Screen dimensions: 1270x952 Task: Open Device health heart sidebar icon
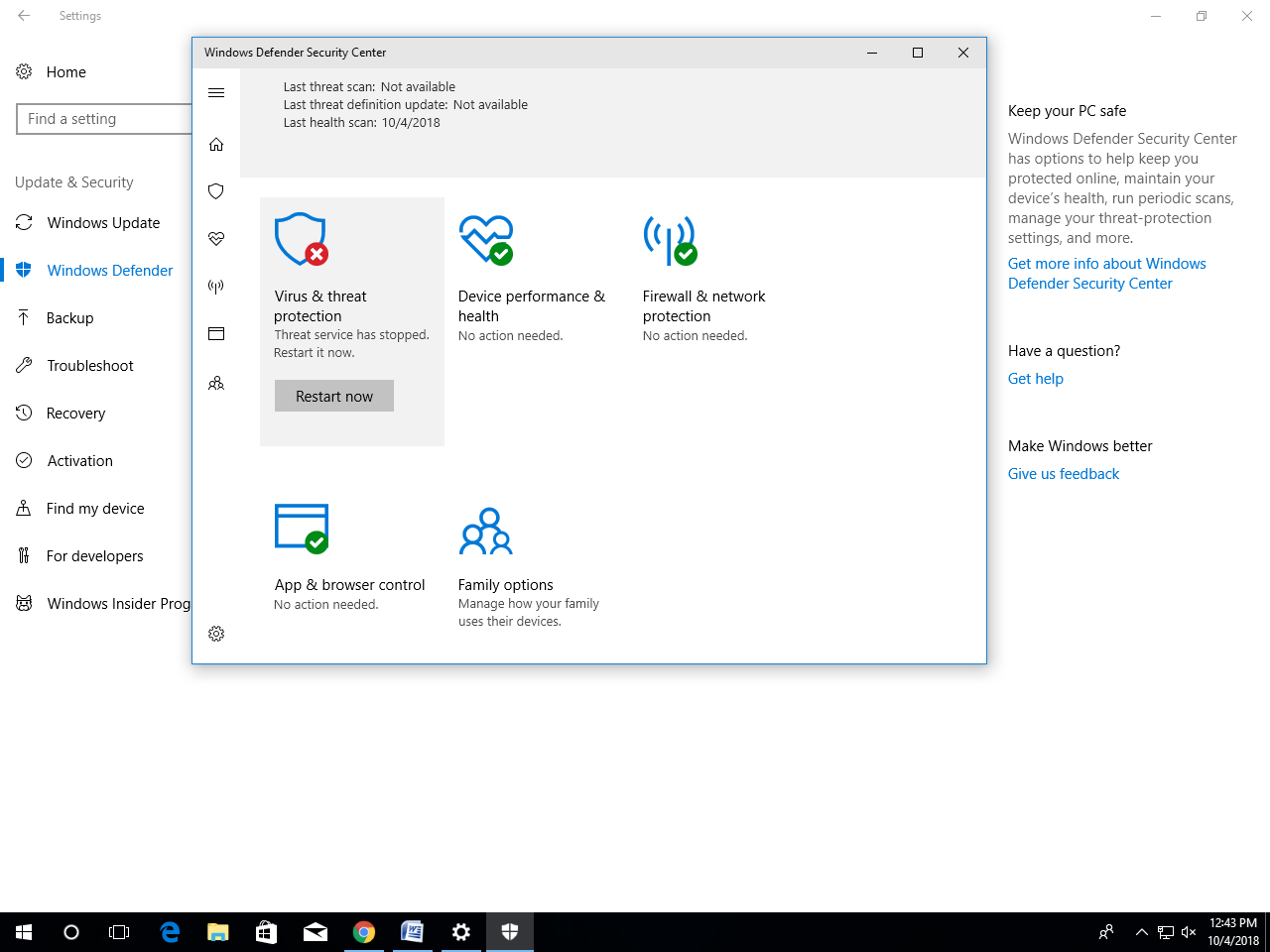click(x=216, y=239)
